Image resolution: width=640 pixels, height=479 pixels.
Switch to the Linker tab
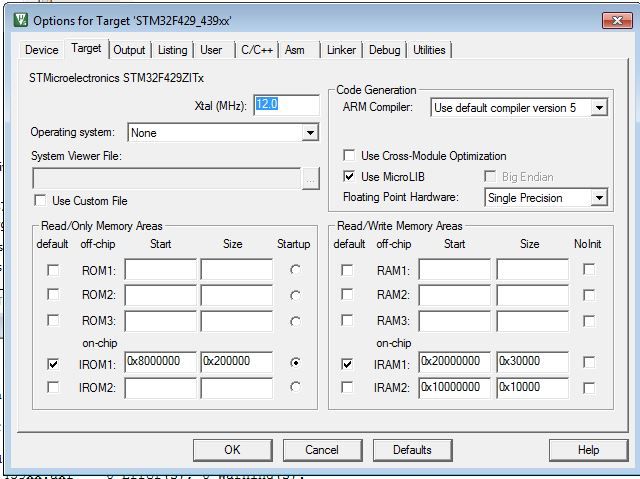point(341,50)
